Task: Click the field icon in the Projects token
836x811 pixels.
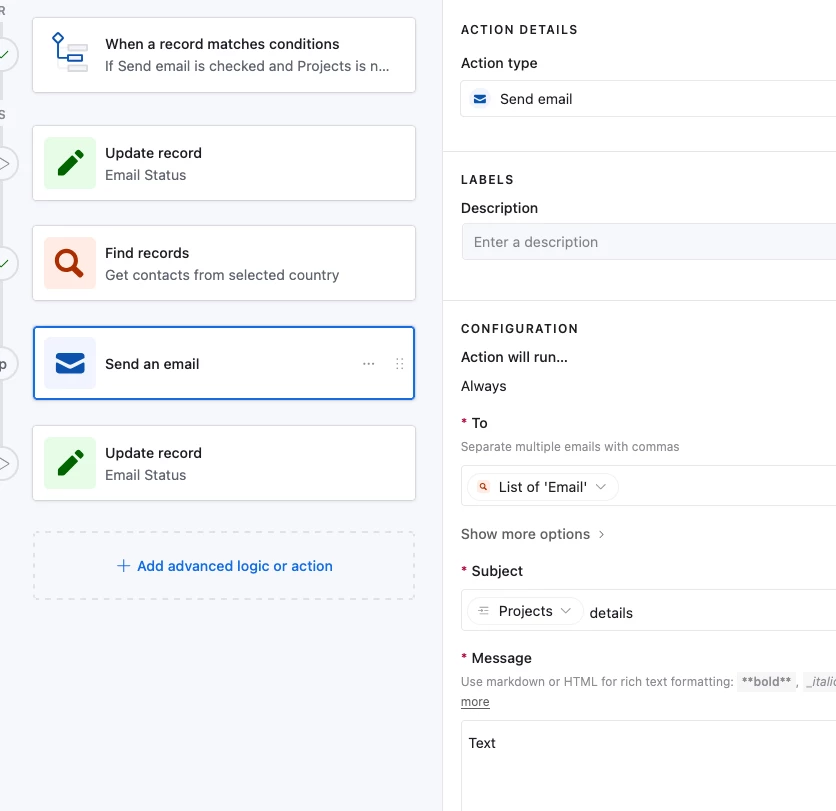Action: [x=484, y=611]
